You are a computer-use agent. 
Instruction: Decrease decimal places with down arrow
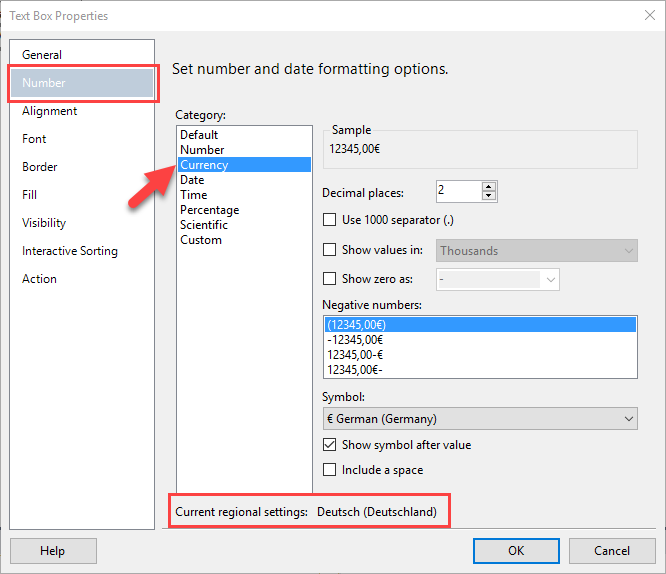point(488,195)
